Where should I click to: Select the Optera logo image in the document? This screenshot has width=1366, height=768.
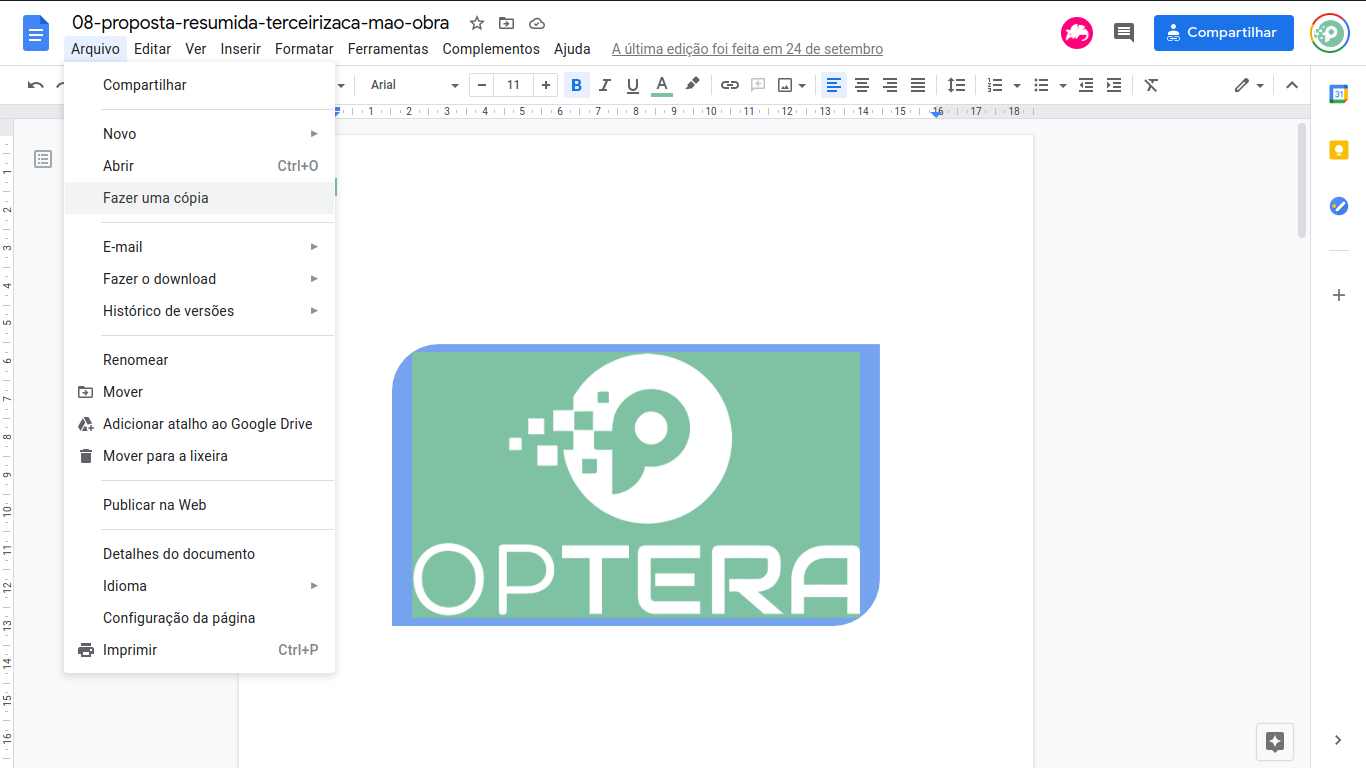point(636,485)
